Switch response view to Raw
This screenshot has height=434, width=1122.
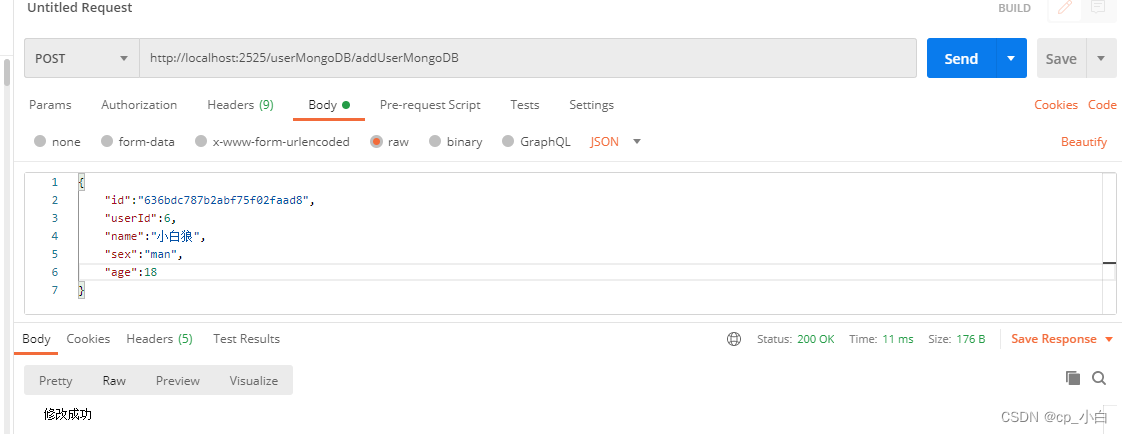(114, 380)
